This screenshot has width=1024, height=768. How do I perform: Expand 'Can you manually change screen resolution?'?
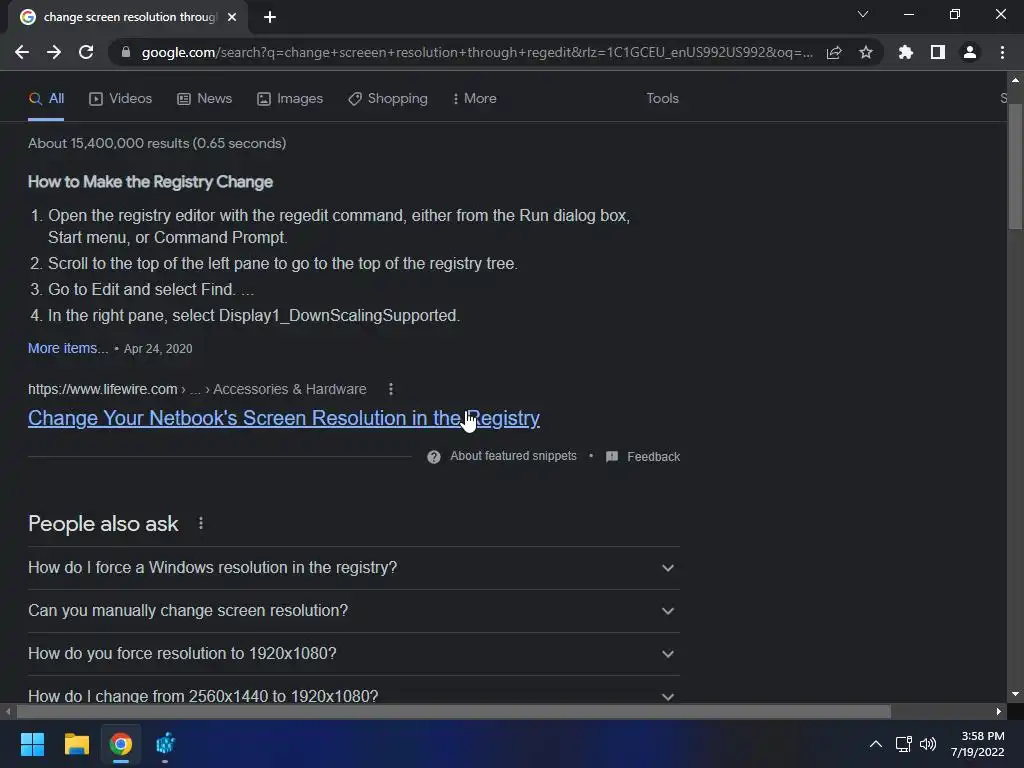click(x=353, y=611)
